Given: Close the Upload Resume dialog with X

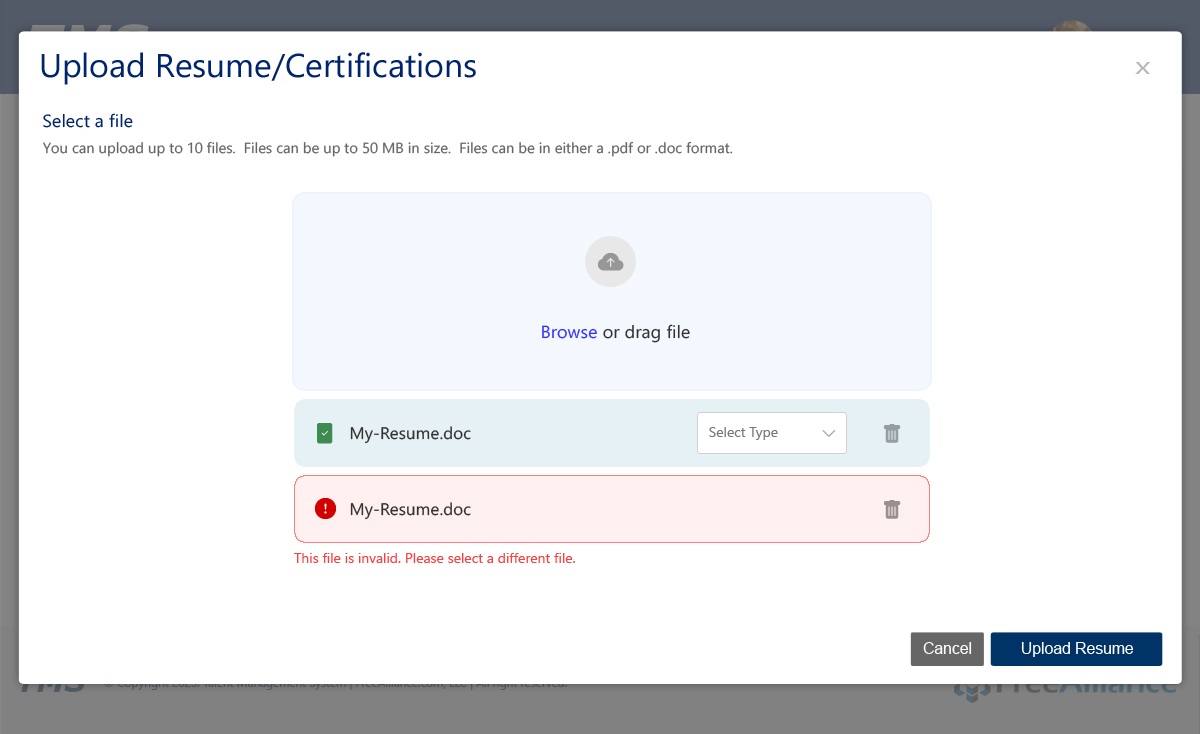Looking at the screenshot, I should coord(1142,68).
